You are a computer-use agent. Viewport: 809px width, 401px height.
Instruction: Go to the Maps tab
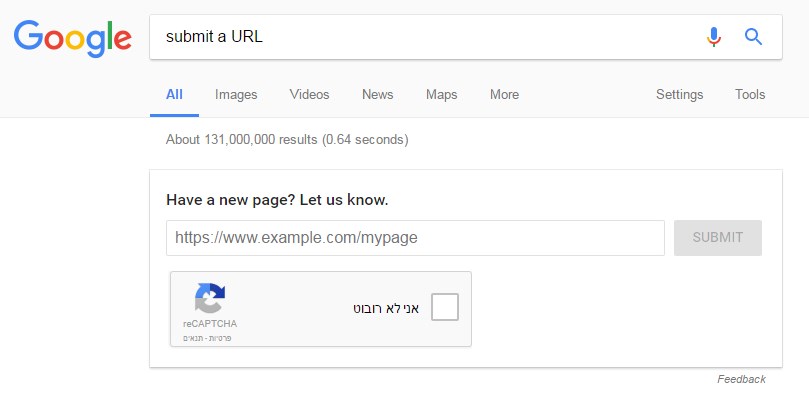pyautogui.click(x=441, y=95)
